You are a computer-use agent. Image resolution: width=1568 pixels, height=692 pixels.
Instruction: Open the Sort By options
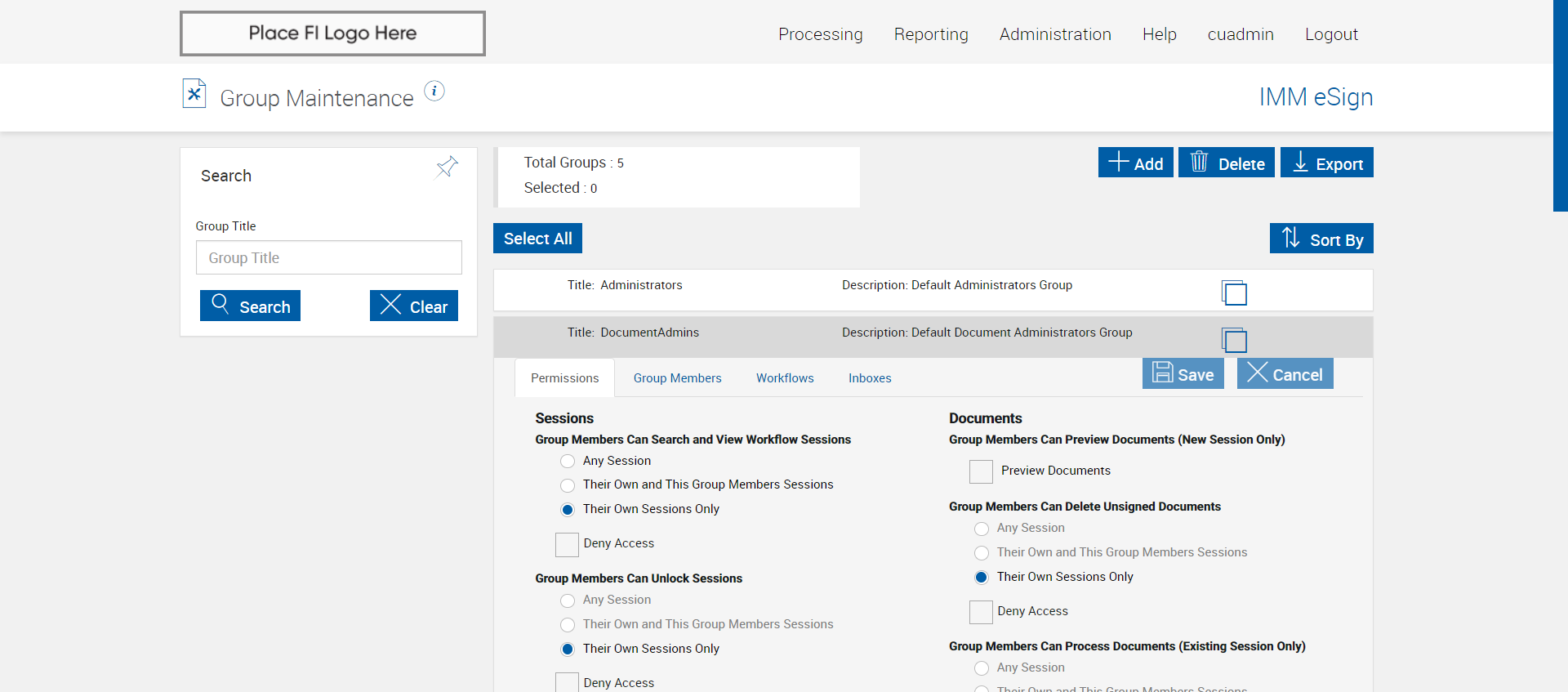click(x=1321, y=239)
